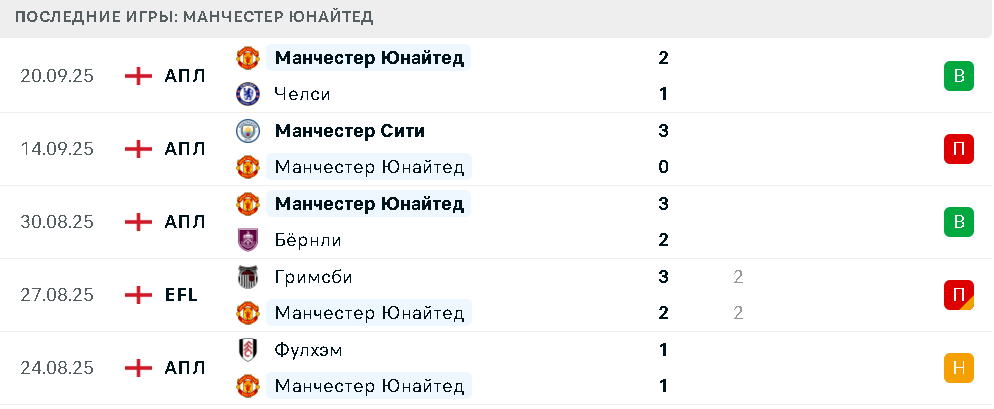
Task: Open the Челси team link
Action: coord(302,94)
